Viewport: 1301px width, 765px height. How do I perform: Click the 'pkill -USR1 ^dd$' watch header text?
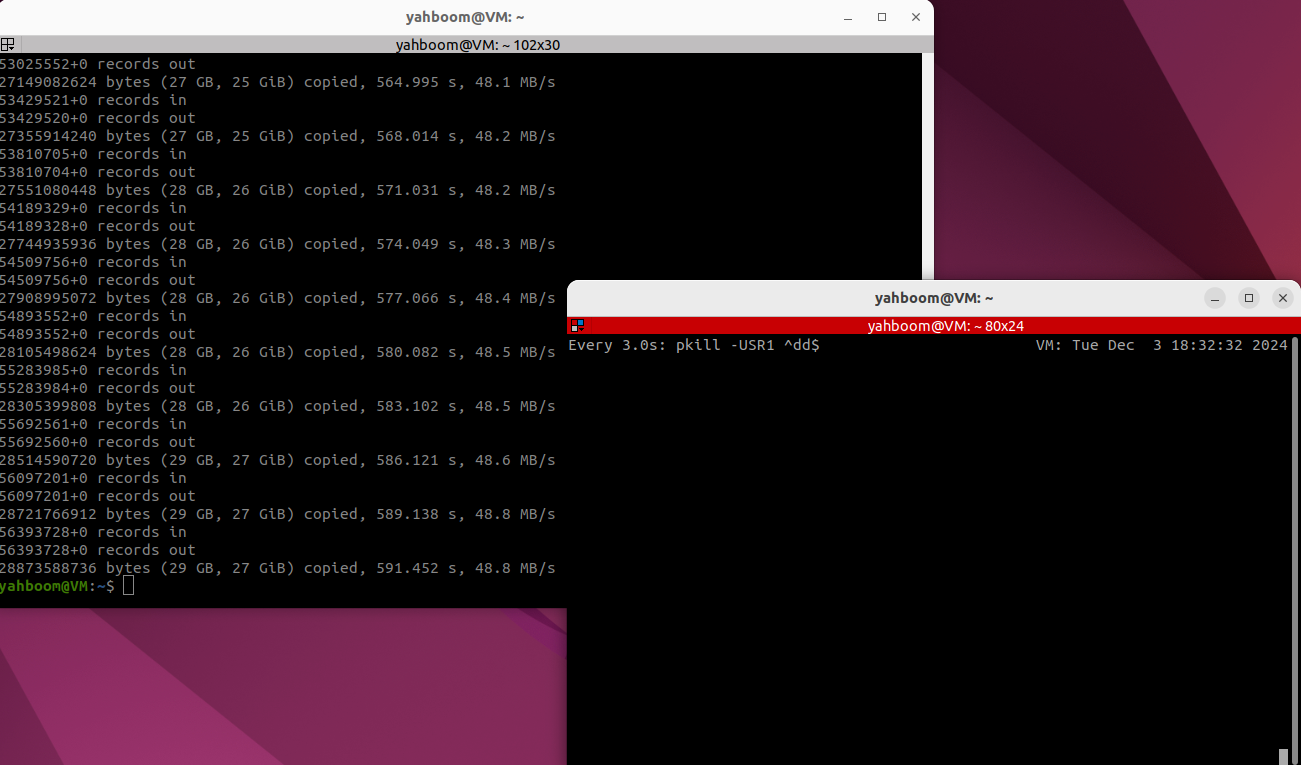tap(747, 345)
